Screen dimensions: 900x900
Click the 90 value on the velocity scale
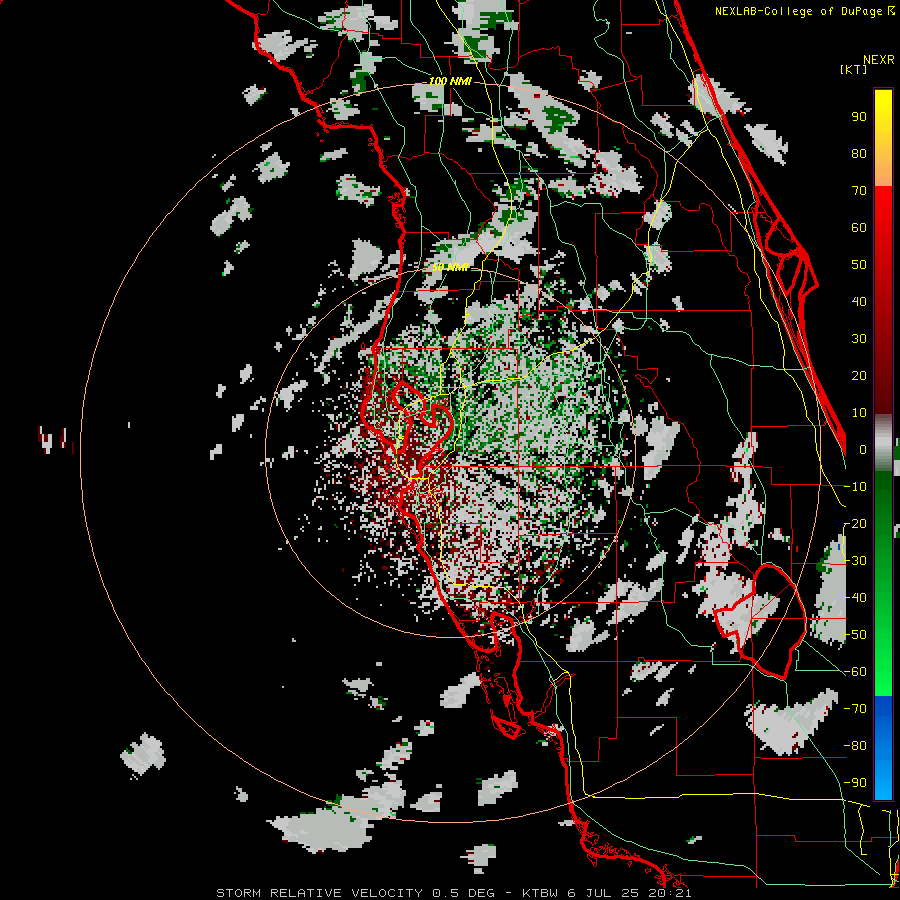(x=859, y=117)
